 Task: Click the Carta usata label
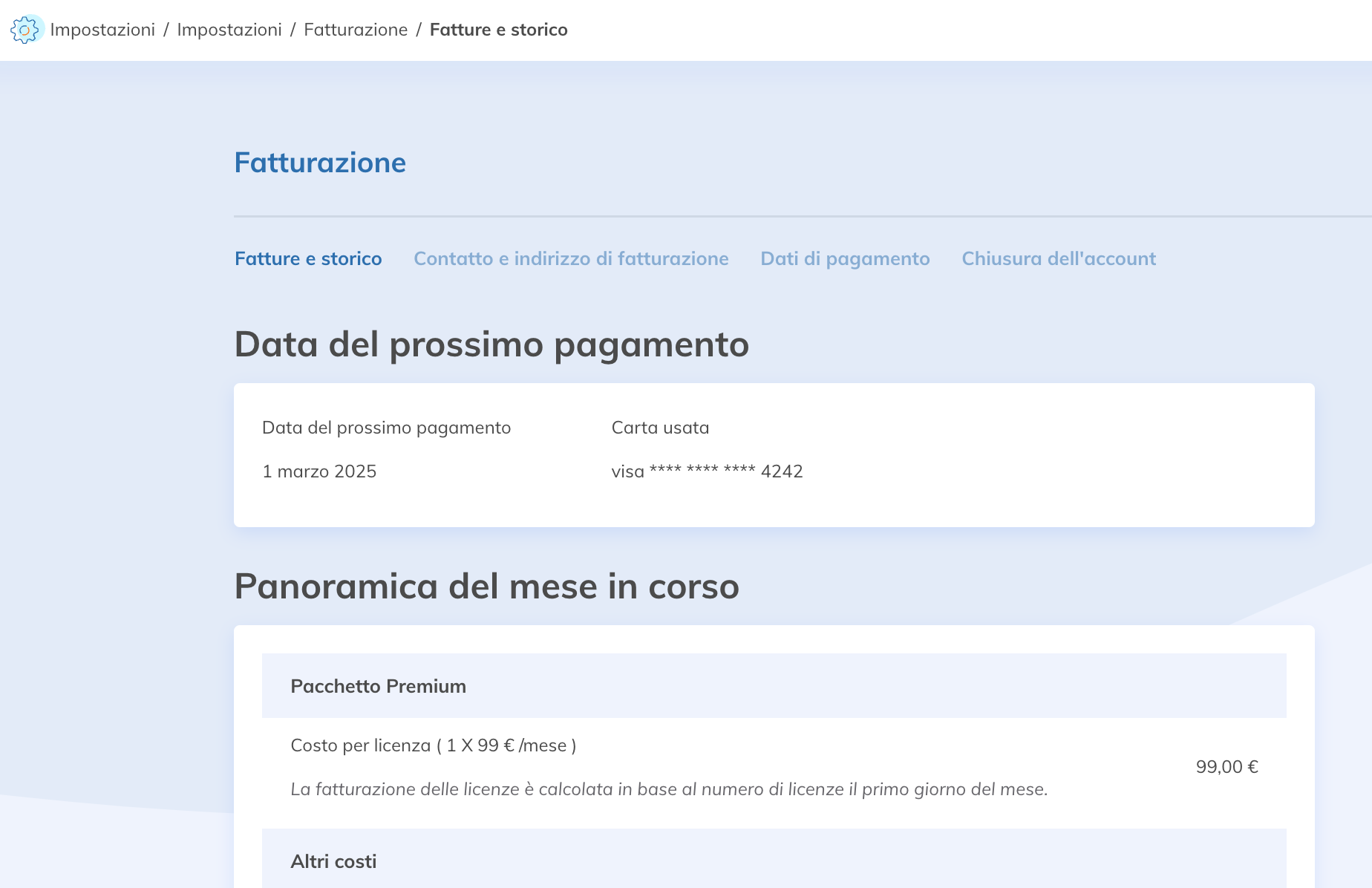click(660, 428)
